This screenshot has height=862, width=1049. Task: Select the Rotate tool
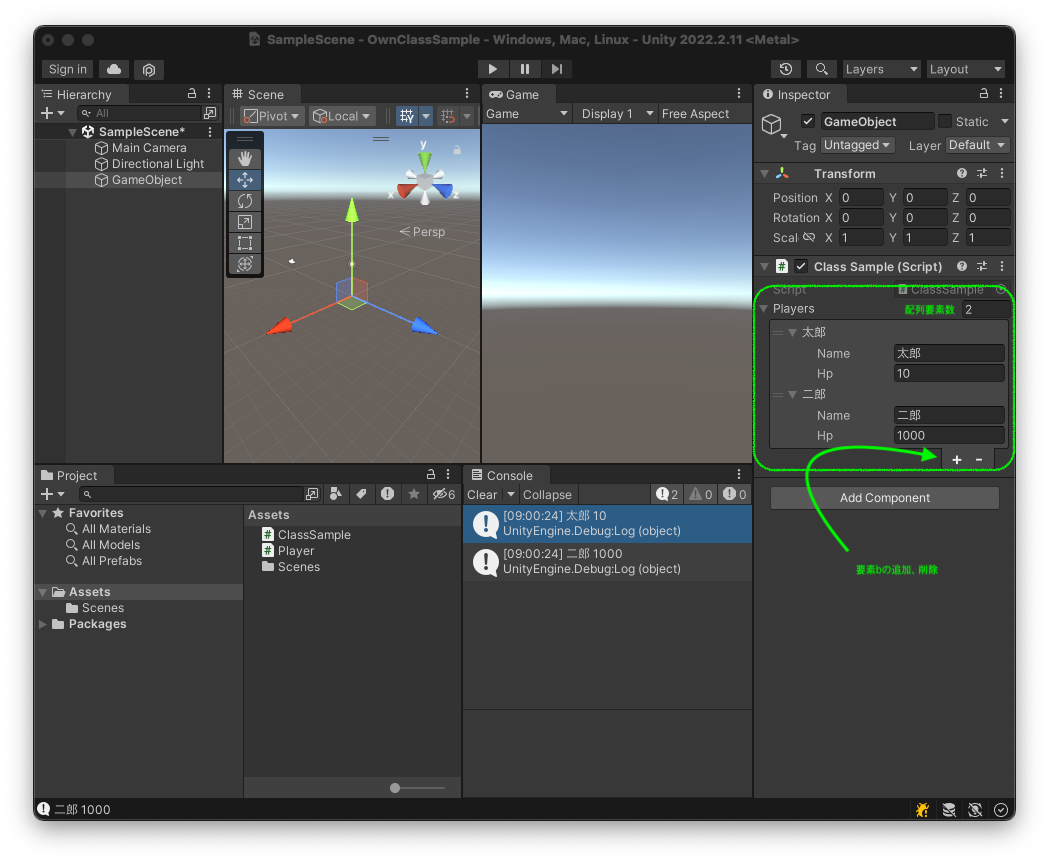click(245, 200)
